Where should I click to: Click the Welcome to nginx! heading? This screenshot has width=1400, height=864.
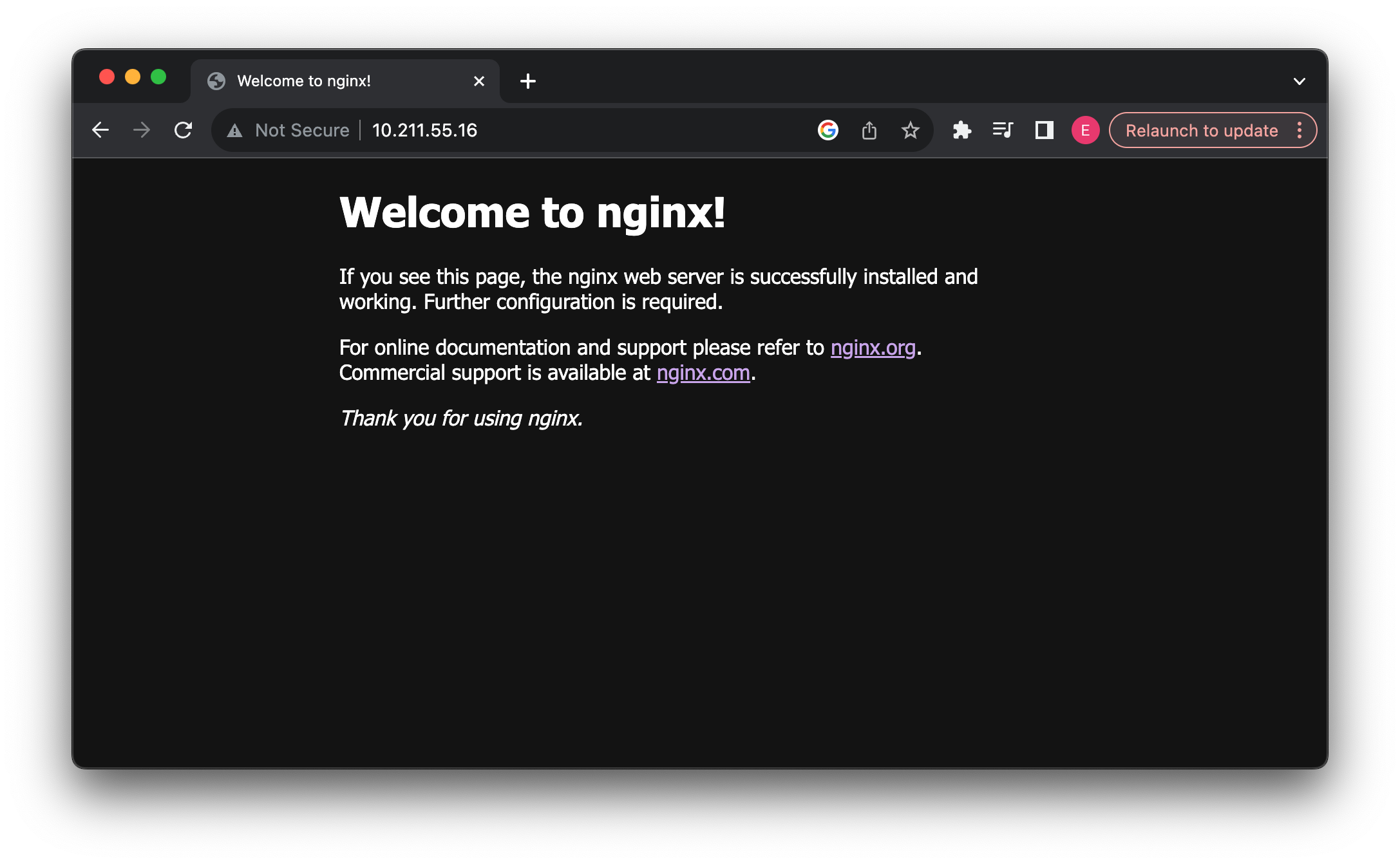(533, 213)
